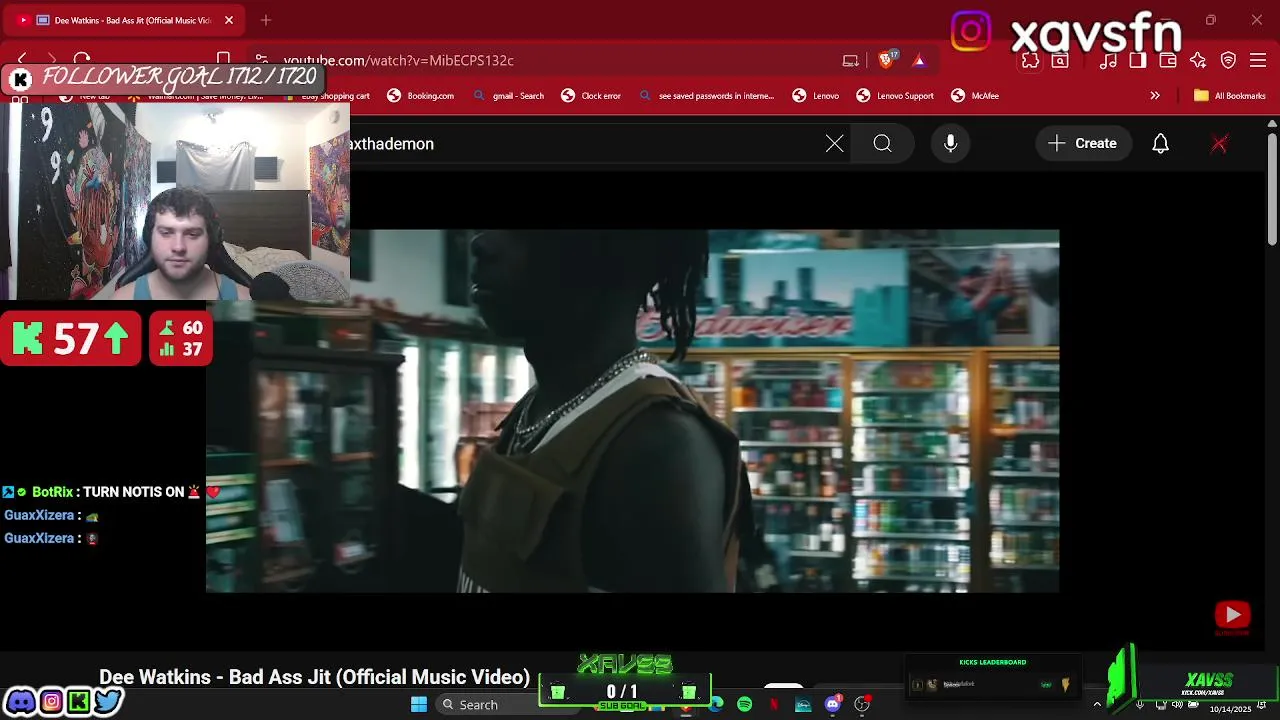Open the Brave VPN shield icon
The height and width of the screenshot is (720, 1280).
(1229, 60)
